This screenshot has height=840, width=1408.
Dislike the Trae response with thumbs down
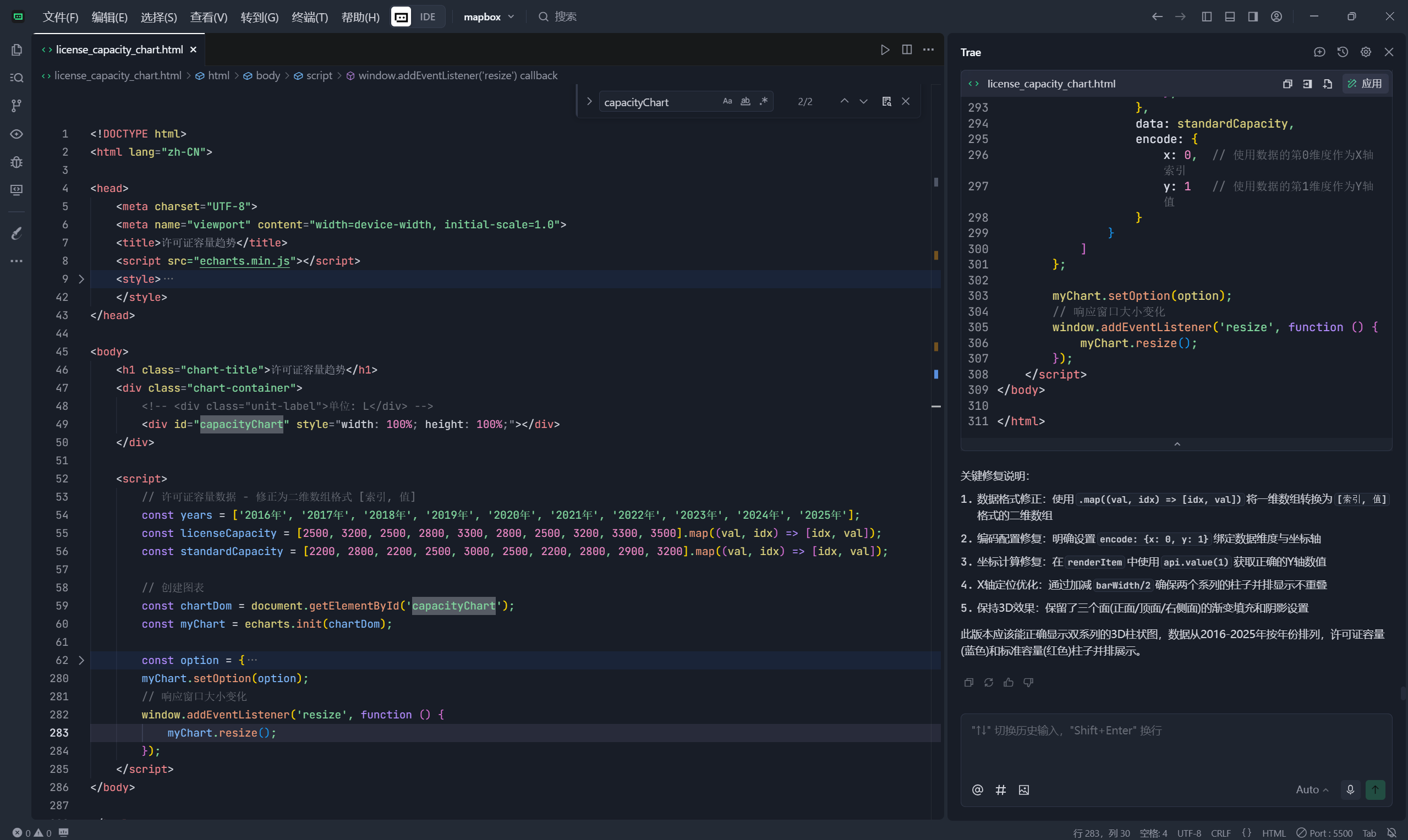click(x=1028, y=682)
